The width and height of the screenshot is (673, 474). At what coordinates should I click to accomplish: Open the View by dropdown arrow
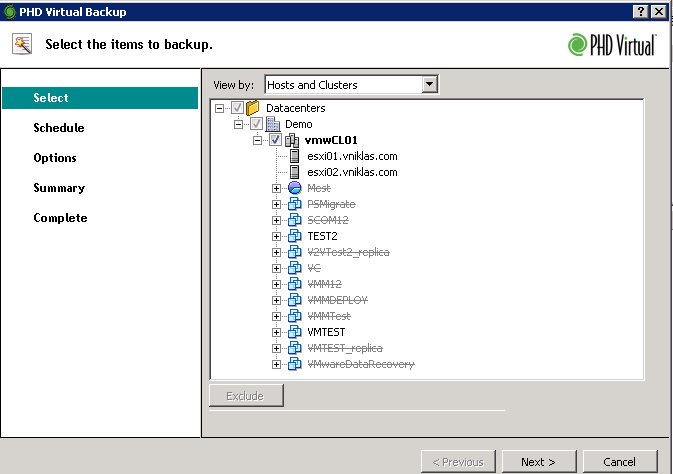point(429,85)
